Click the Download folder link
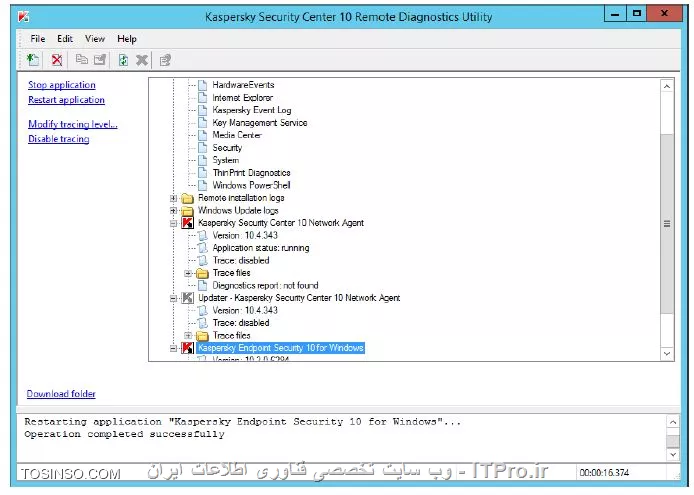 point(61,394)
